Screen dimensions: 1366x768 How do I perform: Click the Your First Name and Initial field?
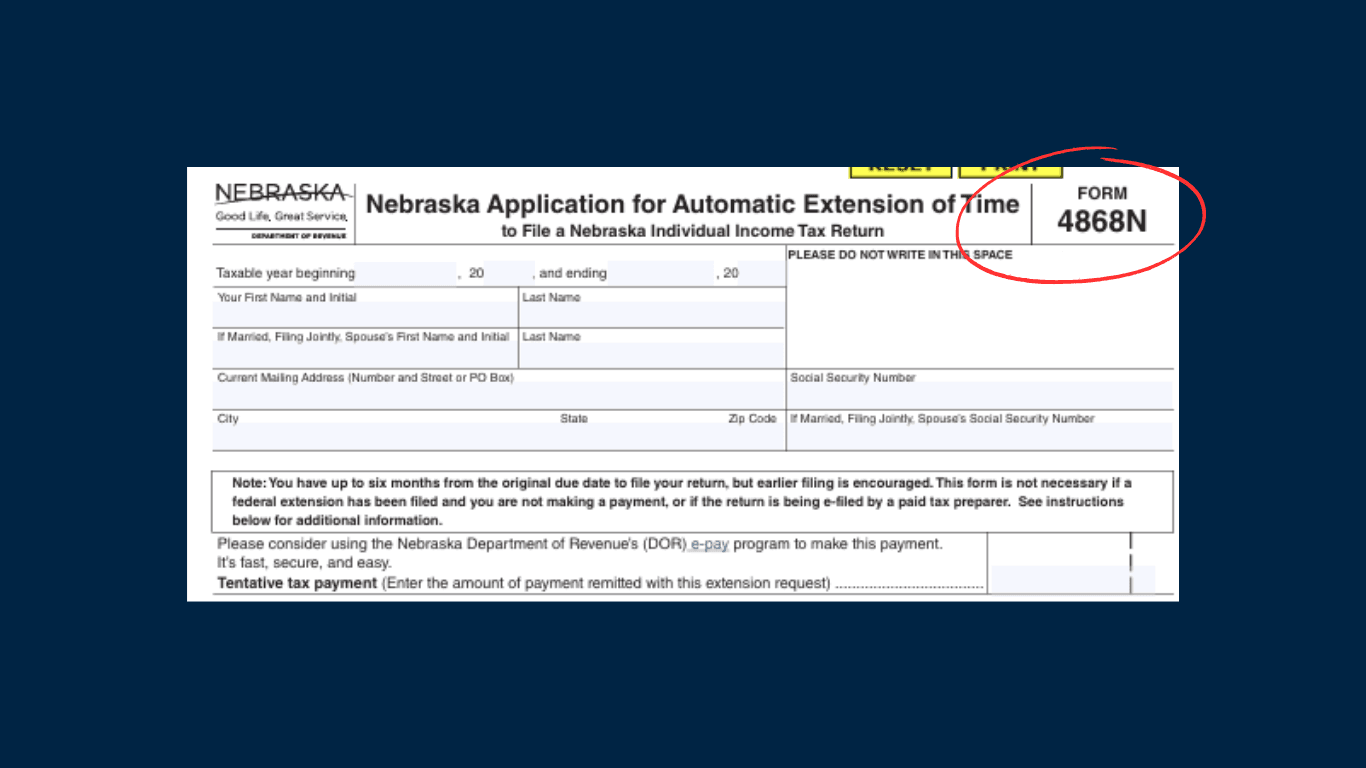pyautogui.click(x=365, y=315)
